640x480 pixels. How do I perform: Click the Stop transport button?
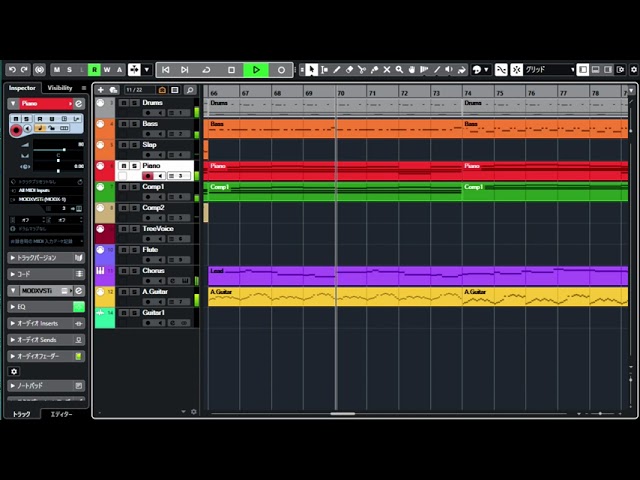pos(231,70)
